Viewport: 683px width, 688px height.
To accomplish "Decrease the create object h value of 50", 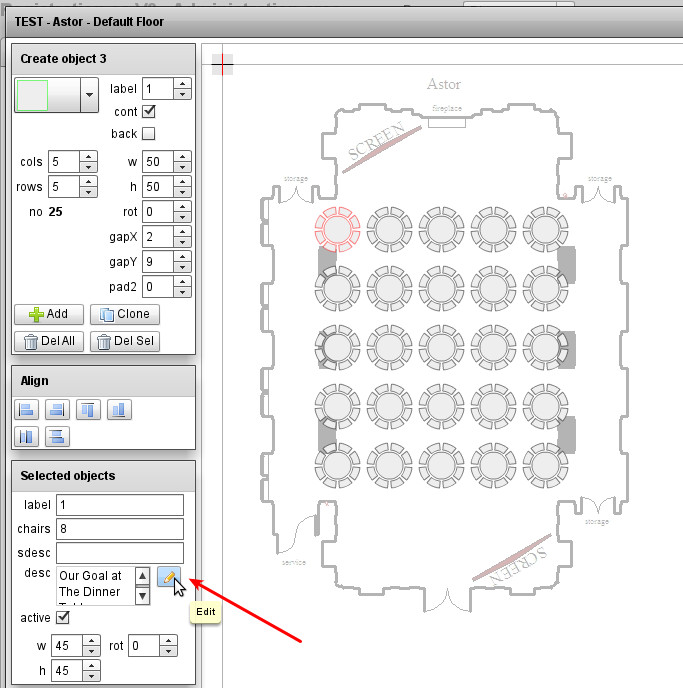I will (x=182, y=192).
